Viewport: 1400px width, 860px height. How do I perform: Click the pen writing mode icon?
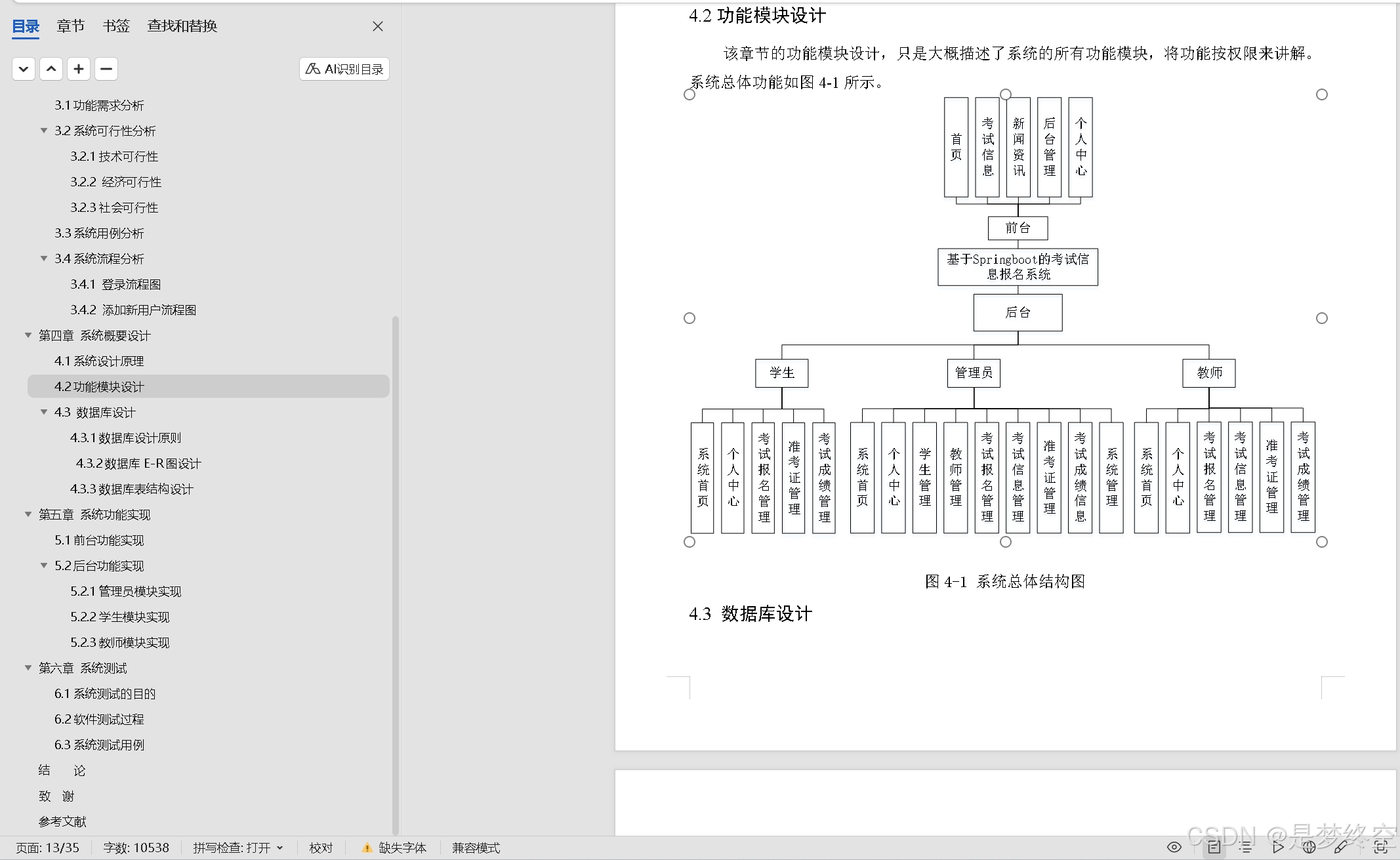1341,847
